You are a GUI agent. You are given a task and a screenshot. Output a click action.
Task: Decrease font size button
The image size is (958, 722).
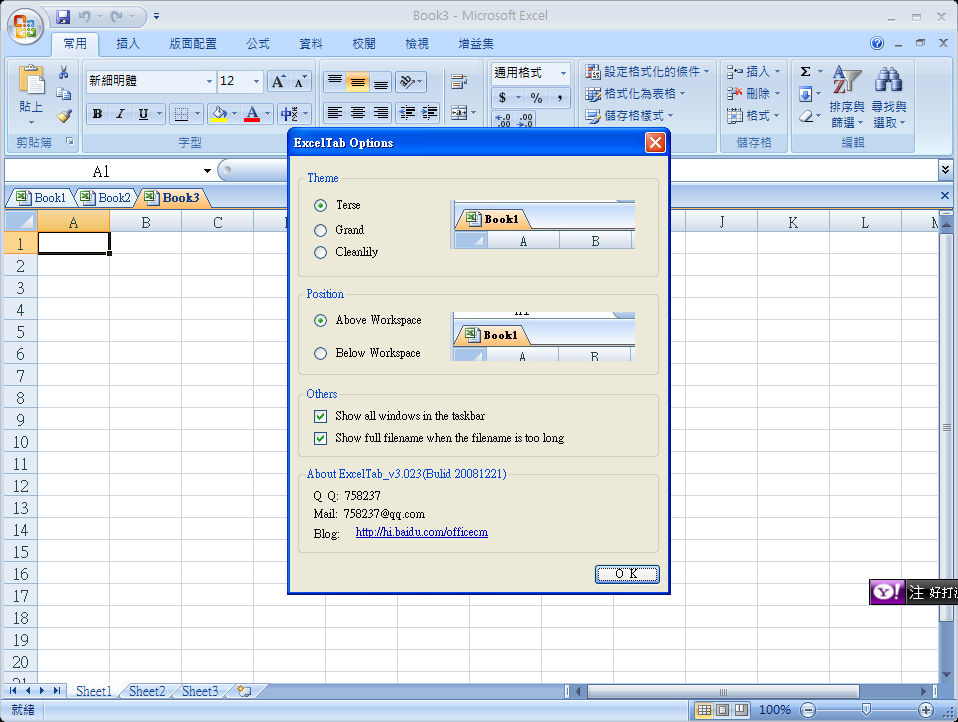300,81
